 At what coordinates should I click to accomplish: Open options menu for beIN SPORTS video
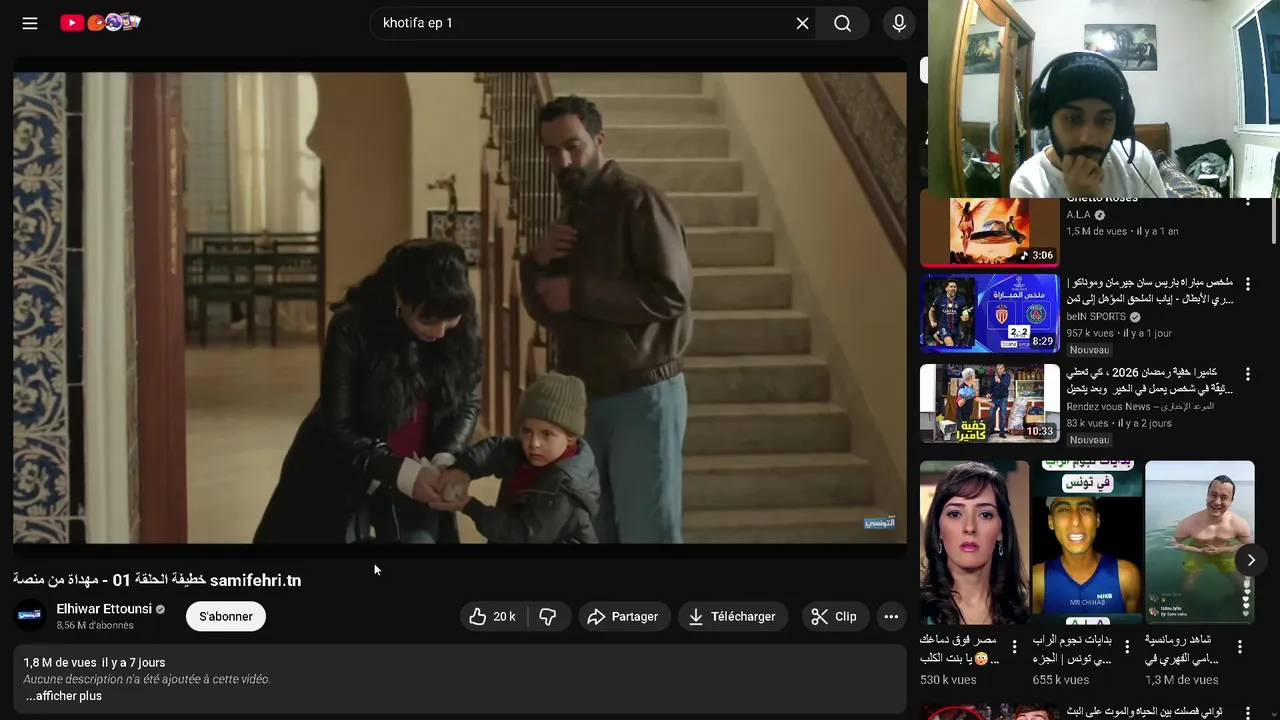click(1247, 284)
